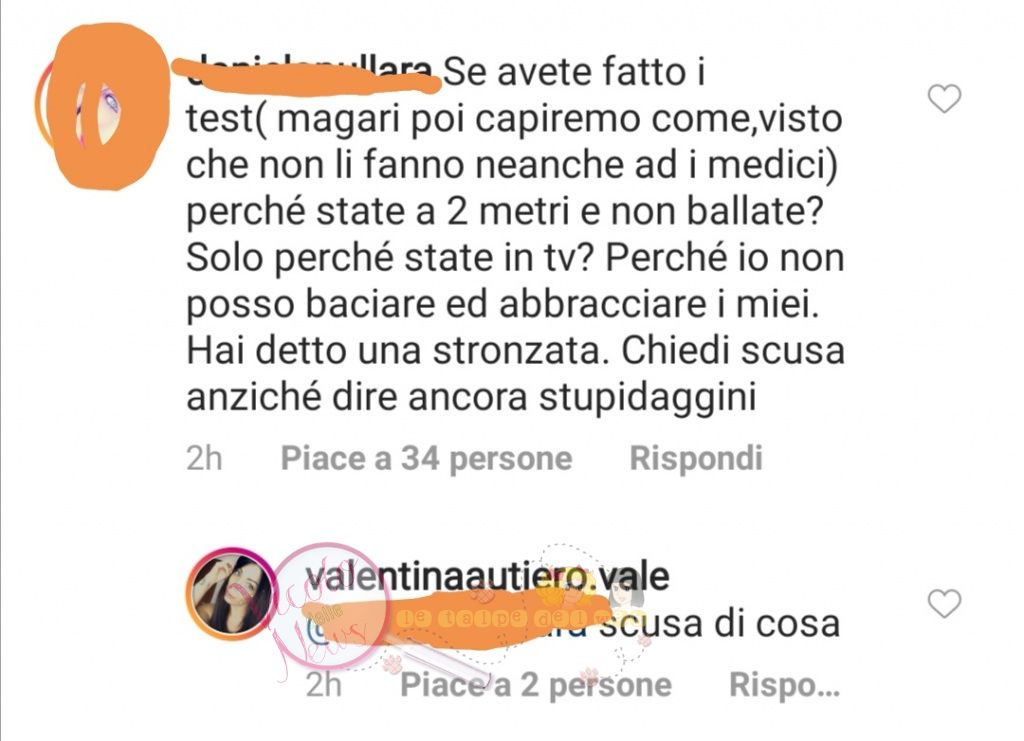1024x741 pixels.
Task: Click the partially hidden username ending 'ullara'
Action: point(309,73)
